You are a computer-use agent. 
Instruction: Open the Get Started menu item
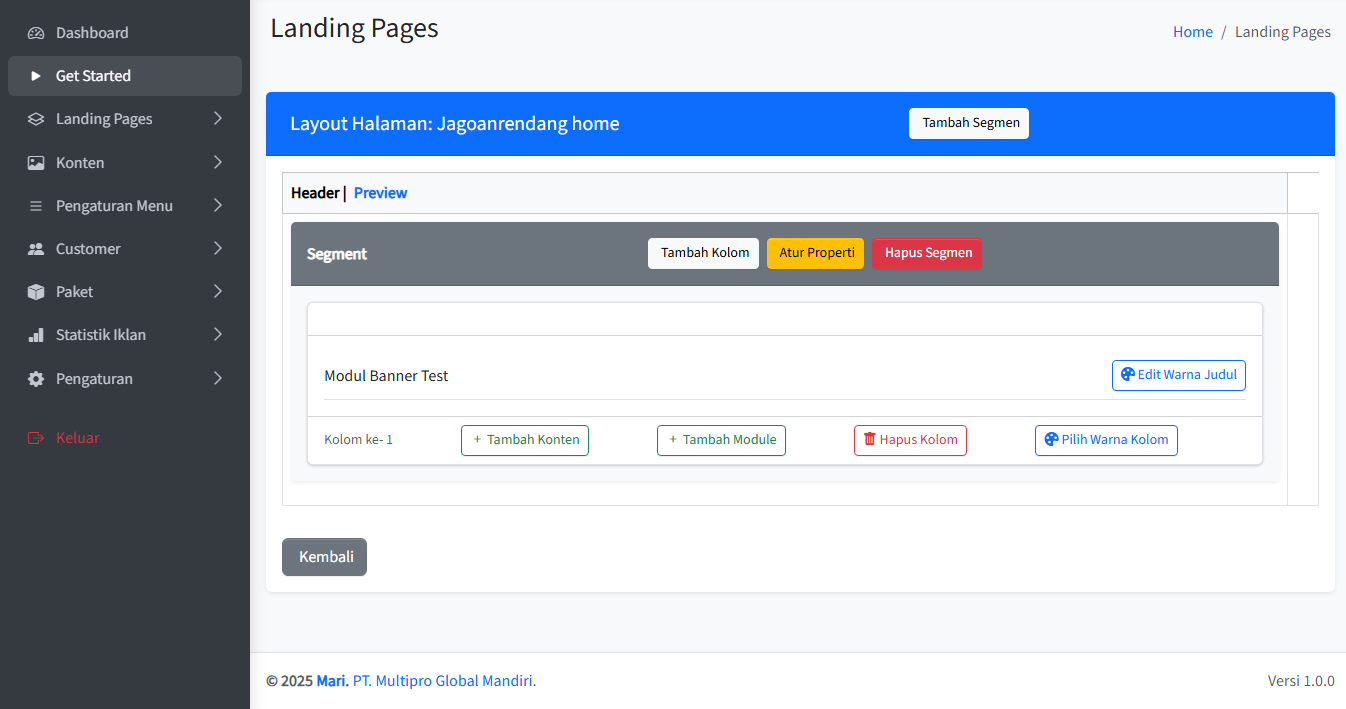click(x=93, y=76)
